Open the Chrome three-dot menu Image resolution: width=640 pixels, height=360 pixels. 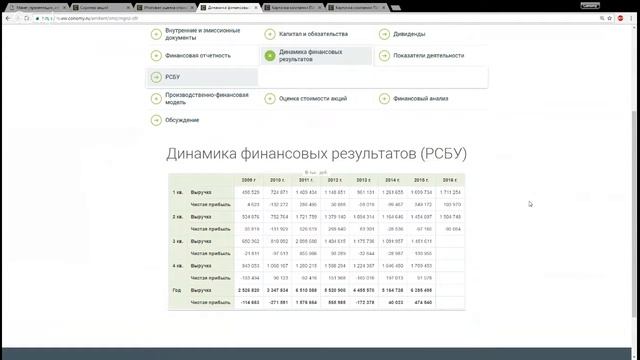[x=631, y=18]
